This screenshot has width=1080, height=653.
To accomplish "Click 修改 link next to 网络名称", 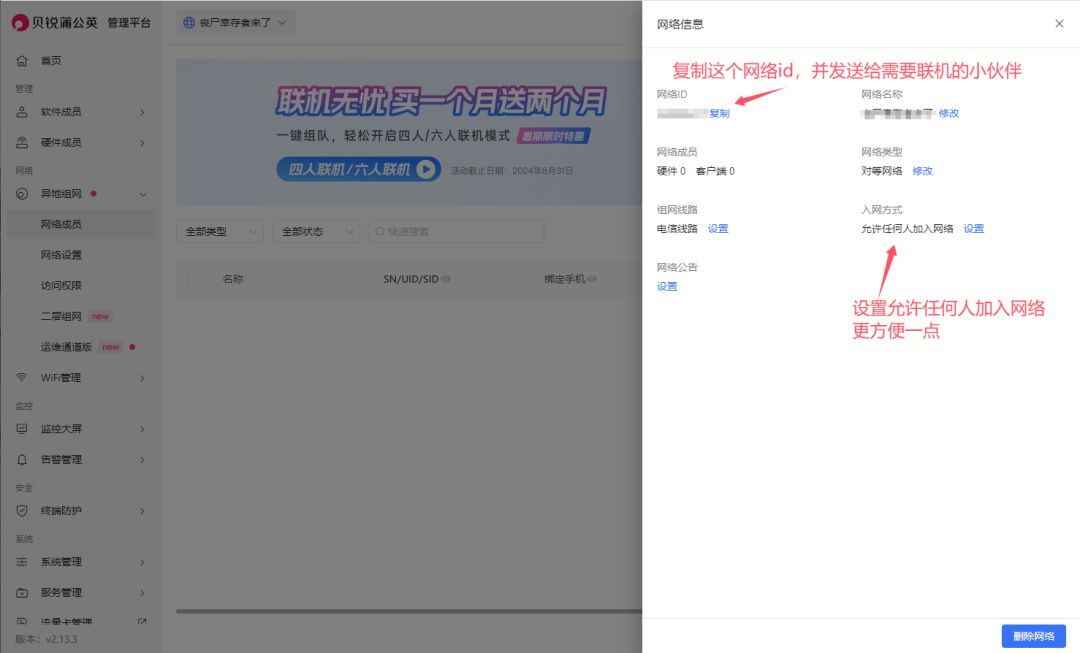I will [948, 113].
